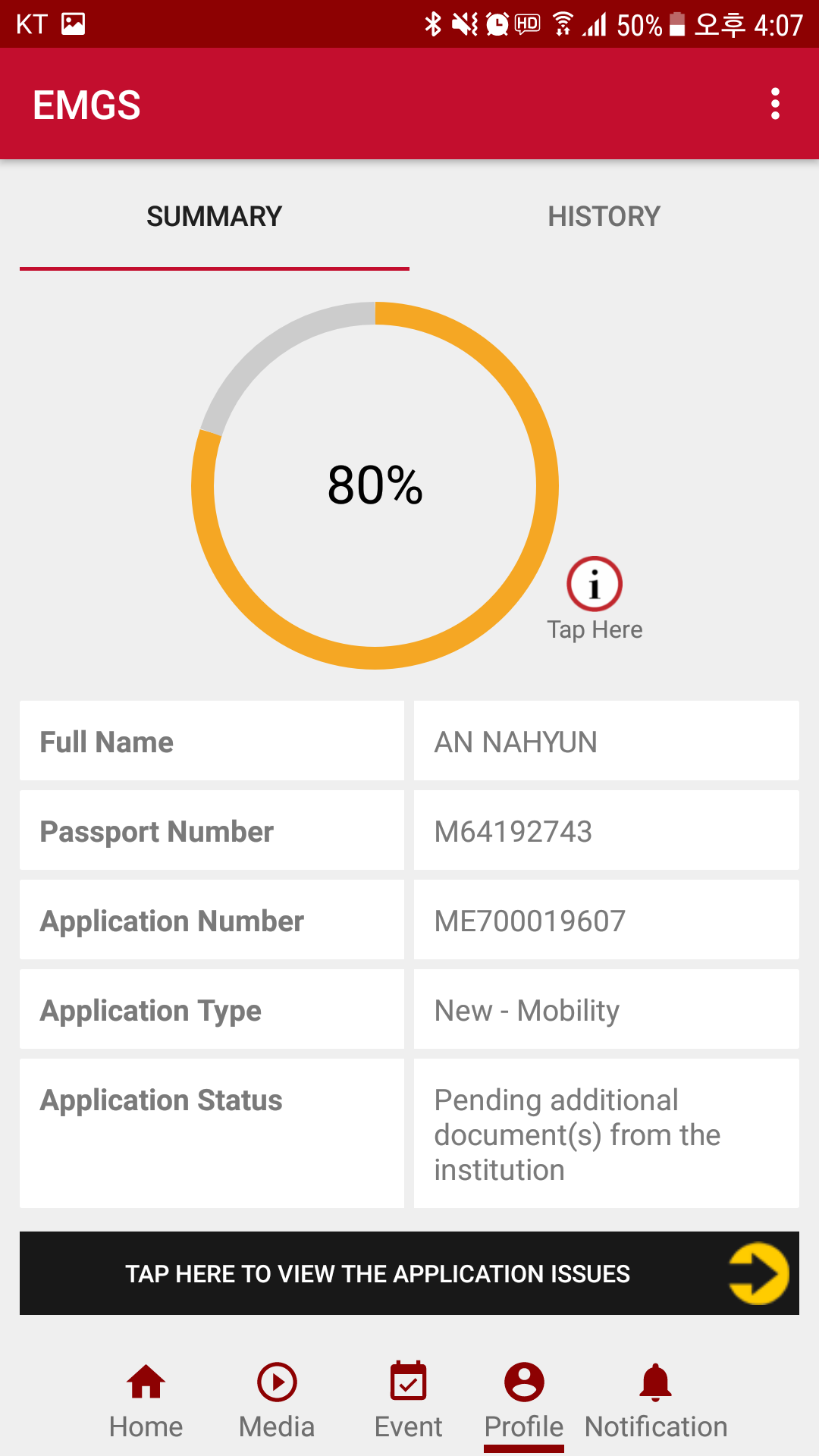Tap the yellow arrow icon
Image resolution: width=819 pixels, height=1456 pixels.
click(x=758, y=1273)
